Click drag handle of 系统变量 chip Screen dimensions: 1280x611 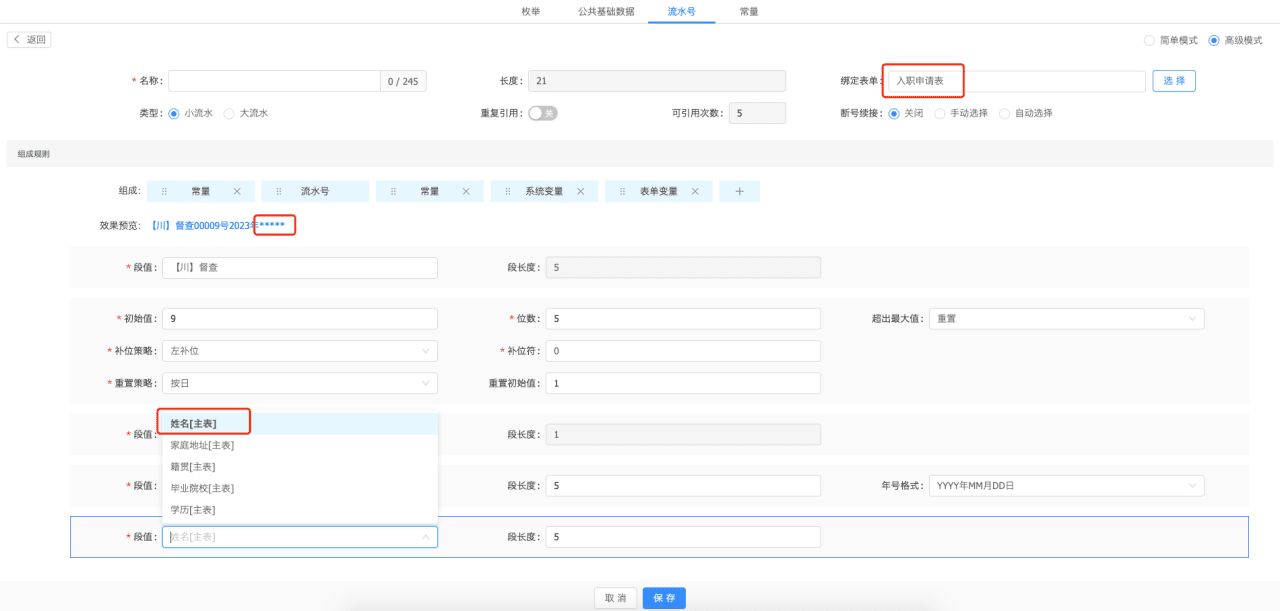coord(508,191)
